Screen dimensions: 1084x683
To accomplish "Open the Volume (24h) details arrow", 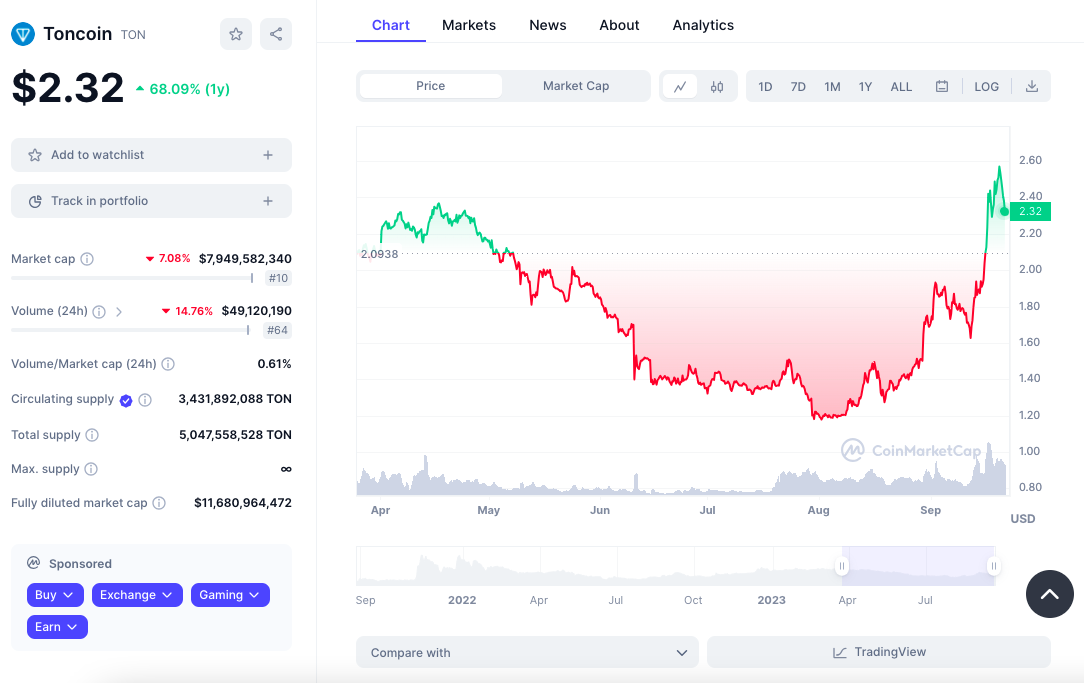I will tap(119, 312).
